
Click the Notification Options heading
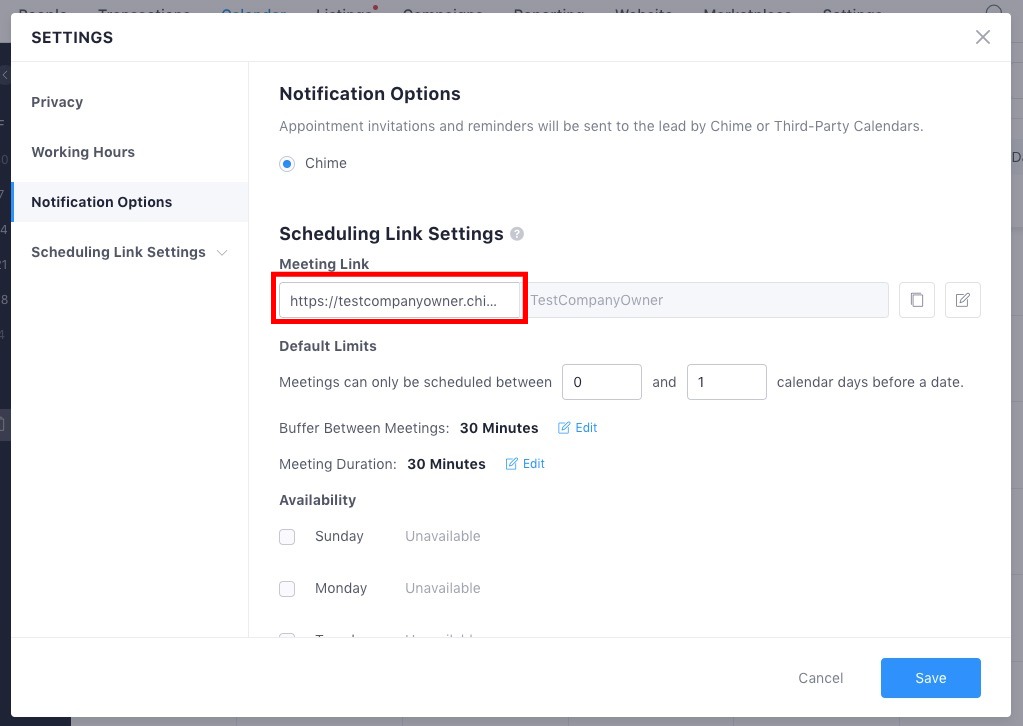coord(370,94)
